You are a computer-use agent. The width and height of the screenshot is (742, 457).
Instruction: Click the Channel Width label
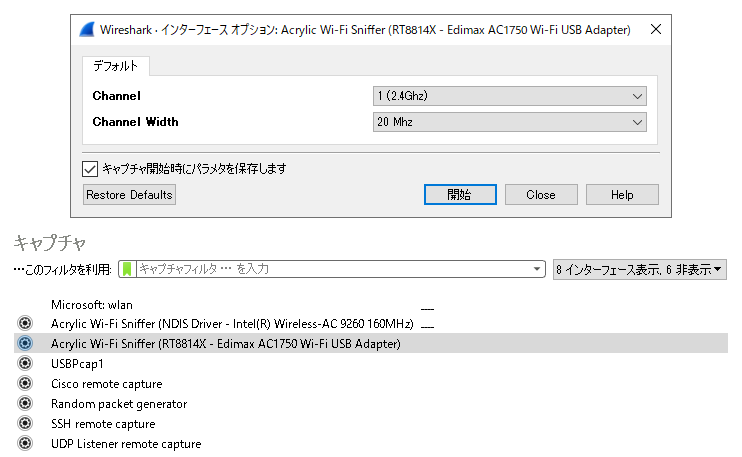point(135,122)
